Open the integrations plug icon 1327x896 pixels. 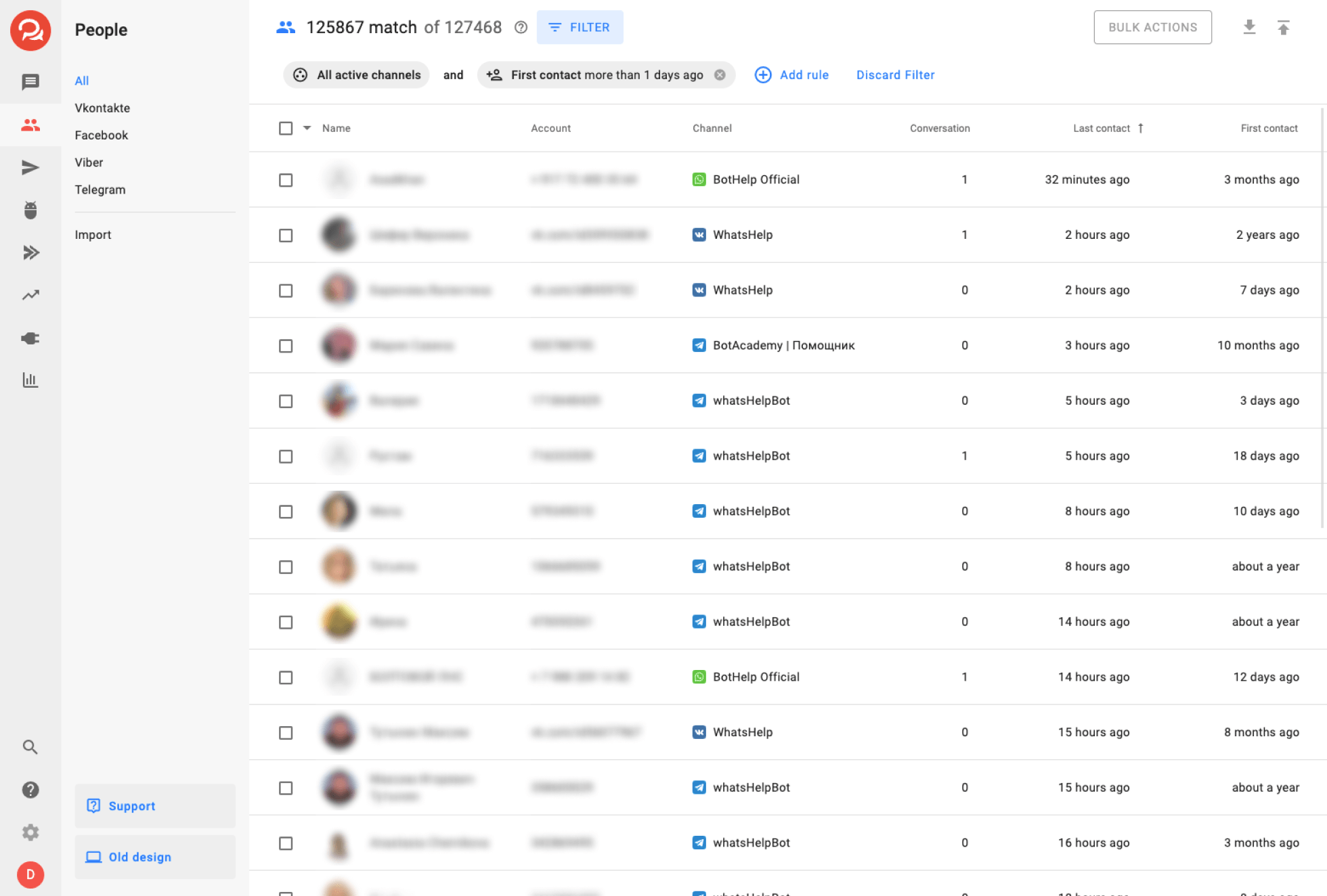tap(30, 338)
